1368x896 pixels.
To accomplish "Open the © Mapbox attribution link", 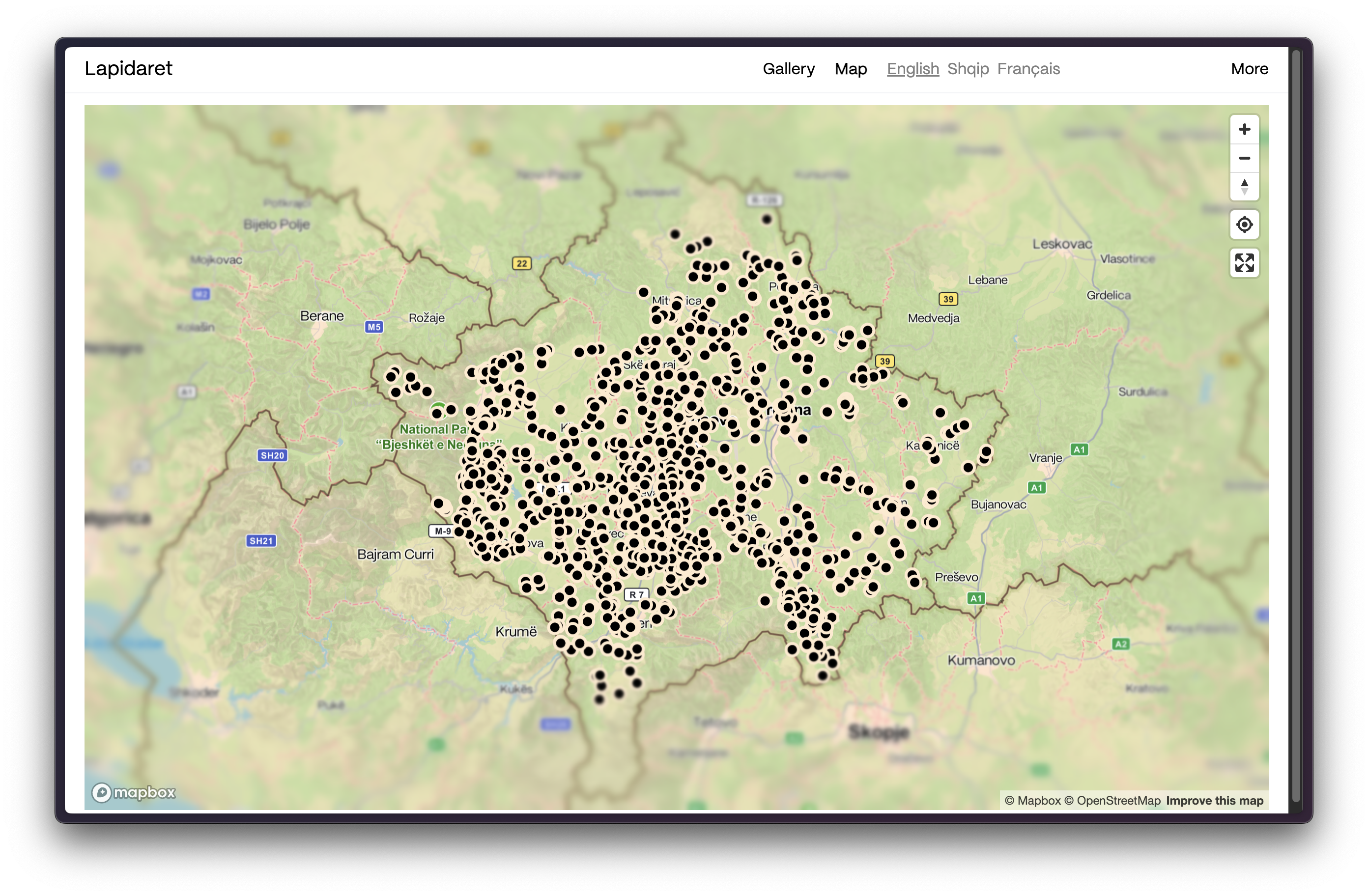I will [1032, 801].
